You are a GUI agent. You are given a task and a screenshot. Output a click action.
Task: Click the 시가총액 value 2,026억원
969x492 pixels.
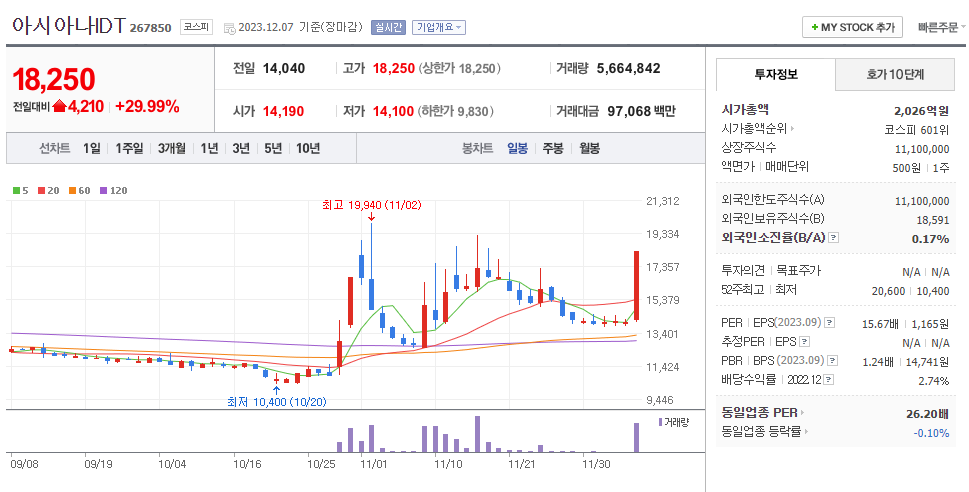(921, 111)
